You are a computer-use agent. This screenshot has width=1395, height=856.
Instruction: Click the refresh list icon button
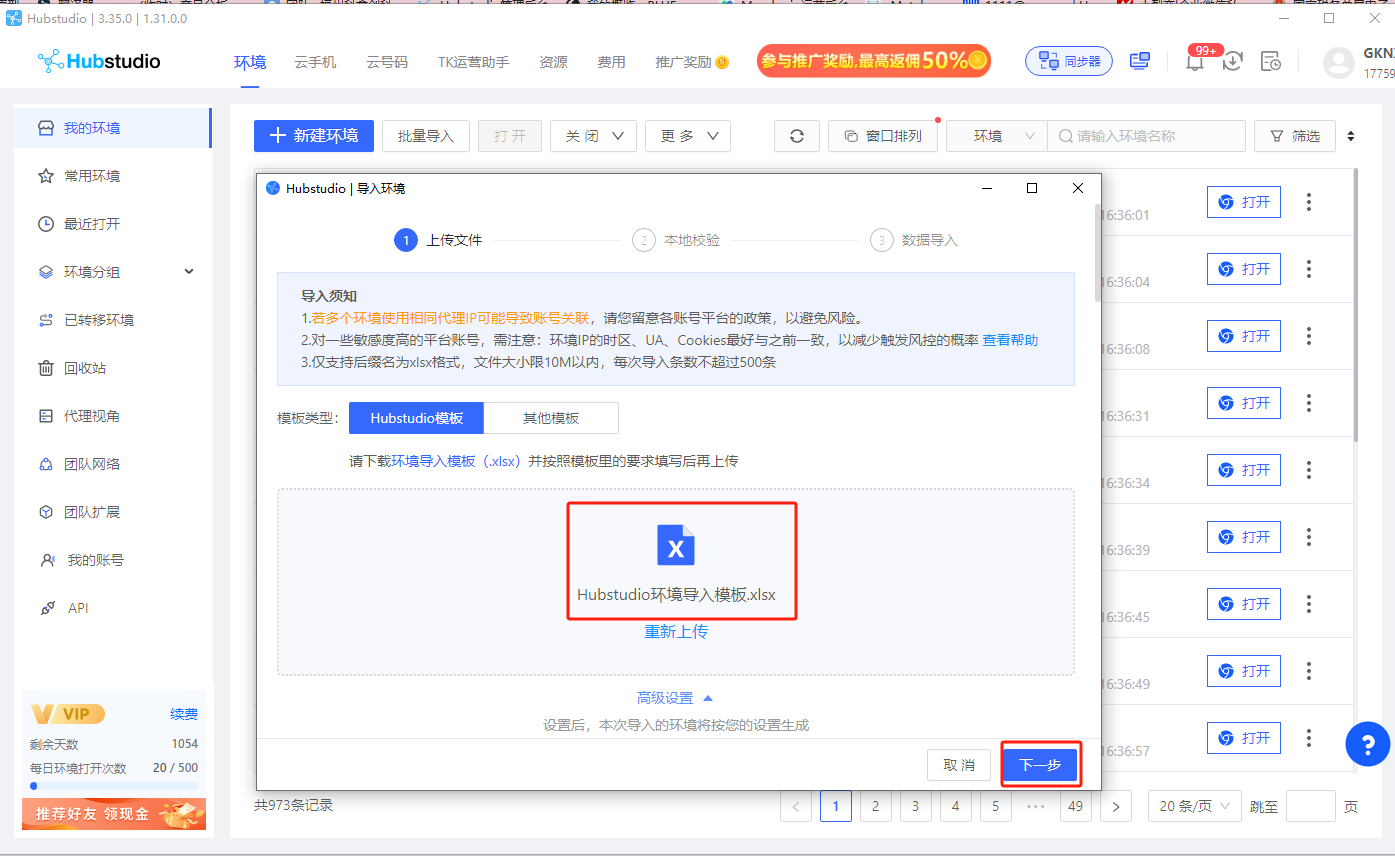pyautogui.click(x=797, y=136)
